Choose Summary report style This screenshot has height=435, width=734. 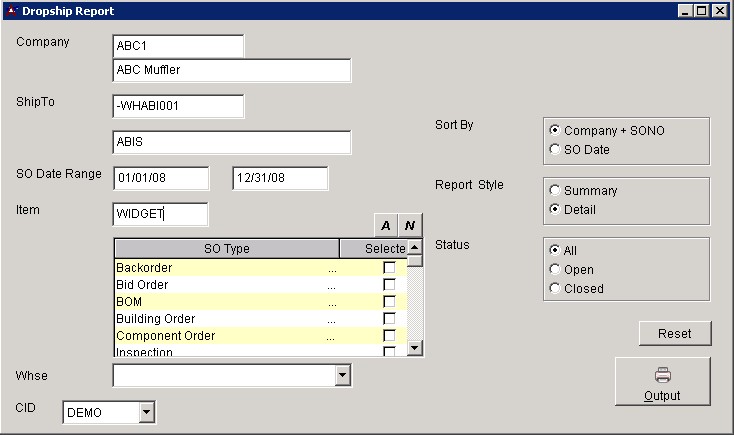point(555,190)
